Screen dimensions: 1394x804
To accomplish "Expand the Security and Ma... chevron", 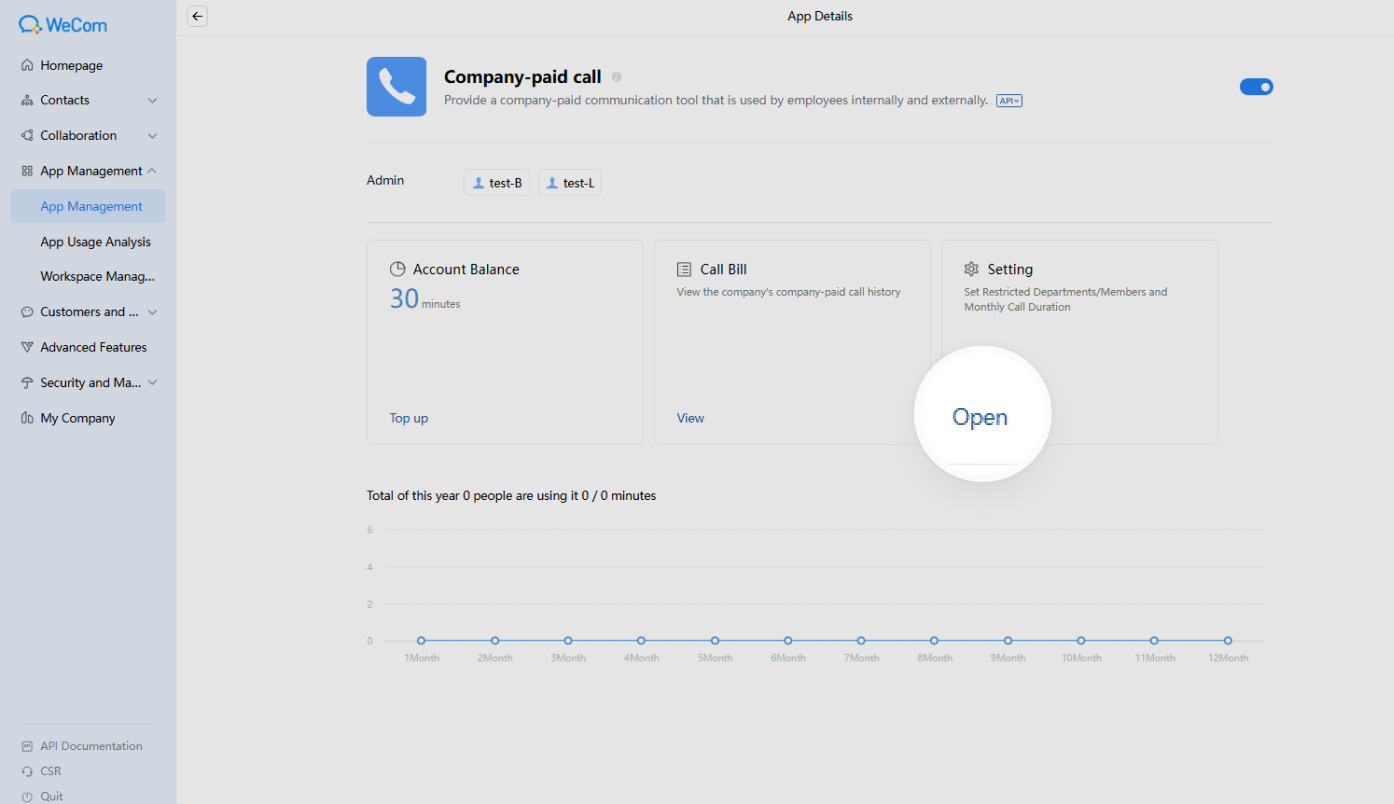I will click(152, 383).
